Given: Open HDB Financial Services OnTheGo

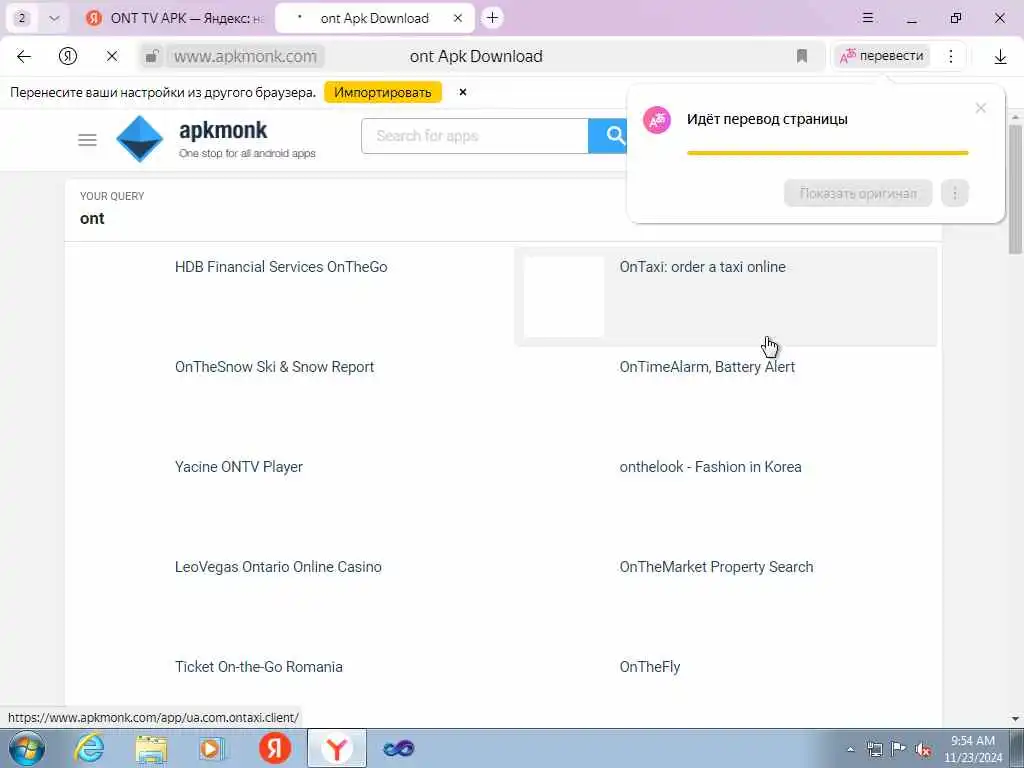Looking at the screenshot, I should click(281, 266).
